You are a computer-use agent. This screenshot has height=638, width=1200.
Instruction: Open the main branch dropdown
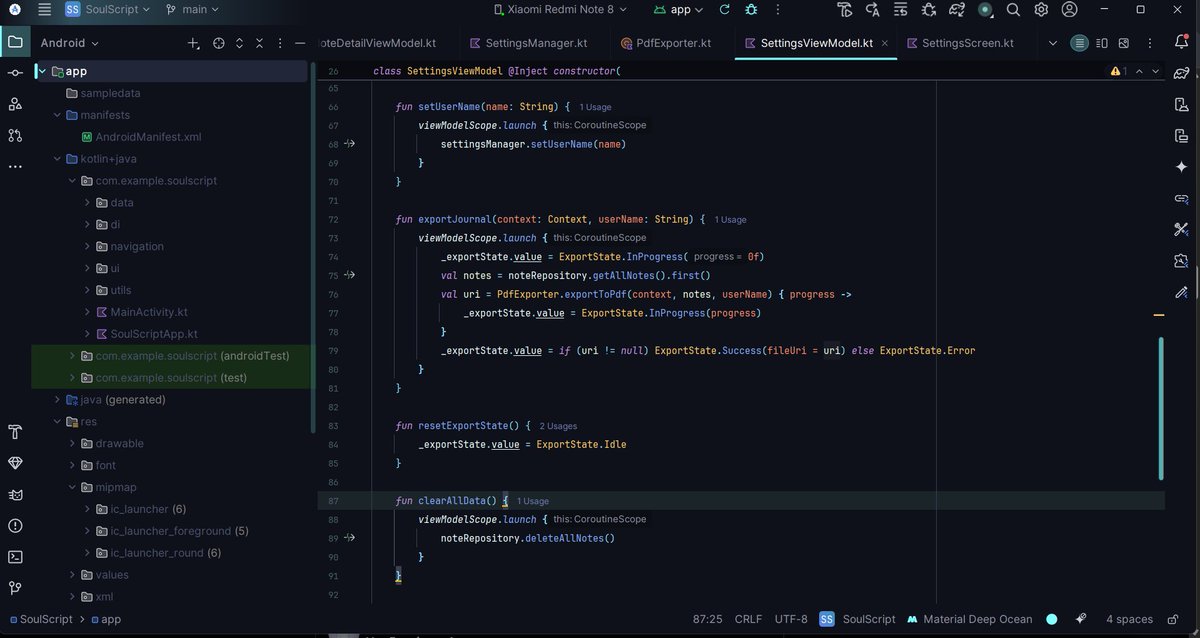pyautogui.click(x=190, y=10)
